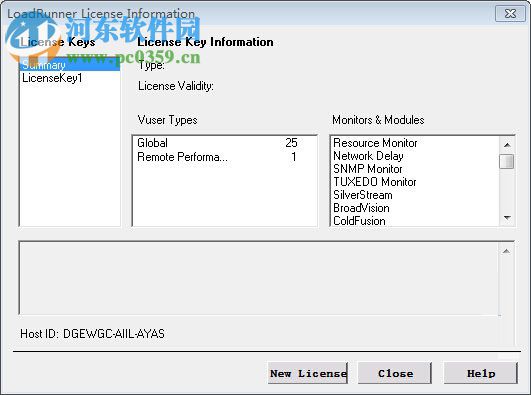This screenshot has height=395, width=531.
Task: Click the Global count value 25
Action: pos(291,143)
